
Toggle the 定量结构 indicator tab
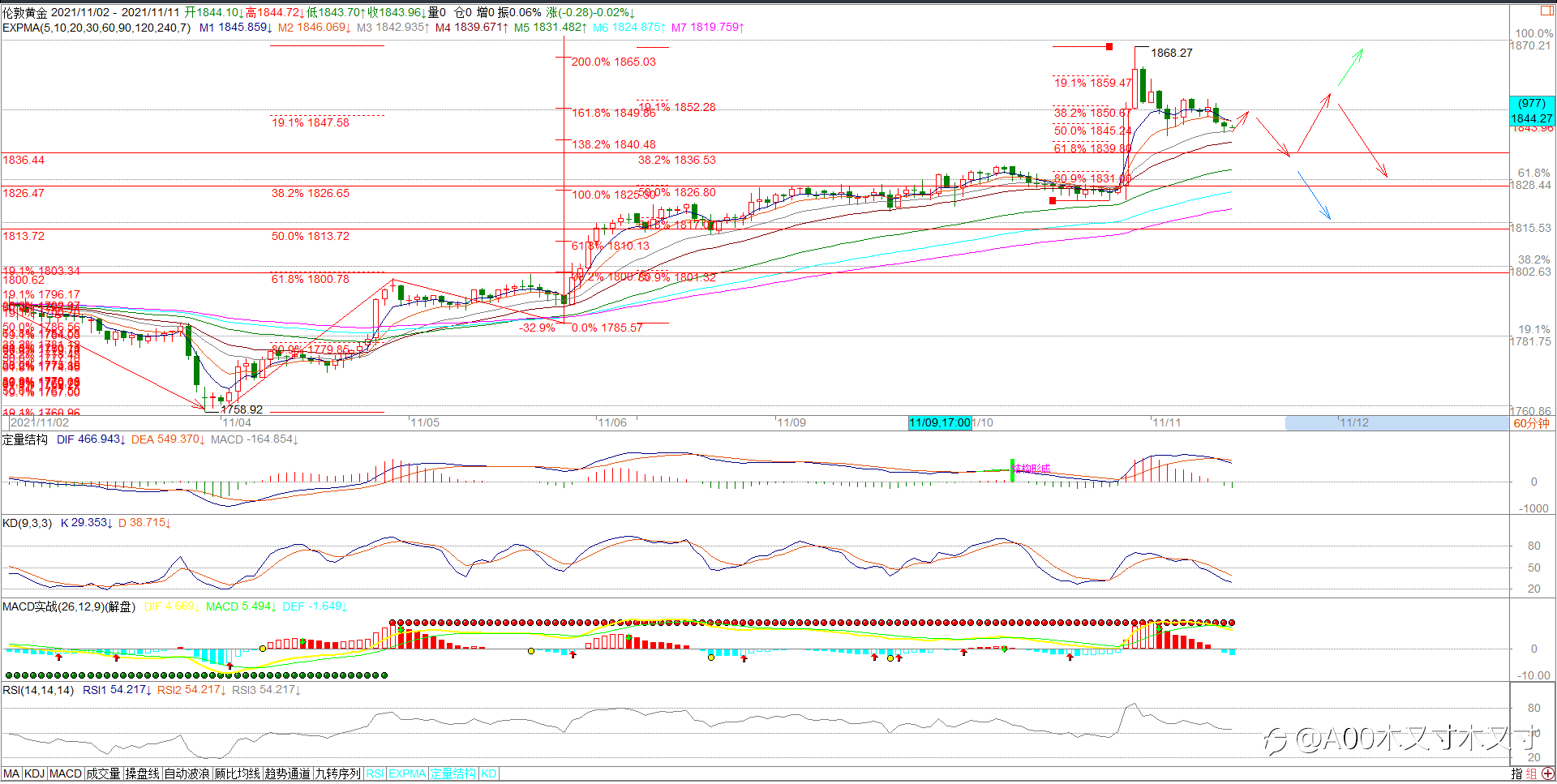coord(453,774)
